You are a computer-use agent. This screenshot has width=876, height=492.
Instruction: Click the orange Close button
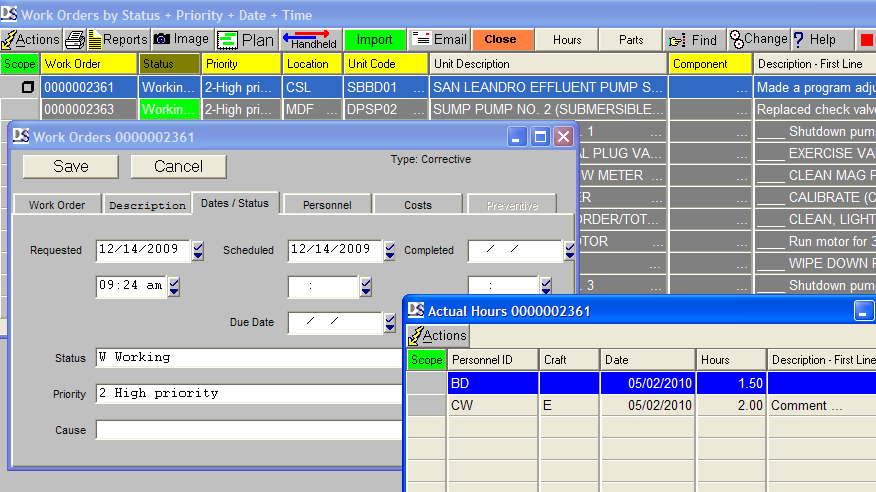coord(500,40)
